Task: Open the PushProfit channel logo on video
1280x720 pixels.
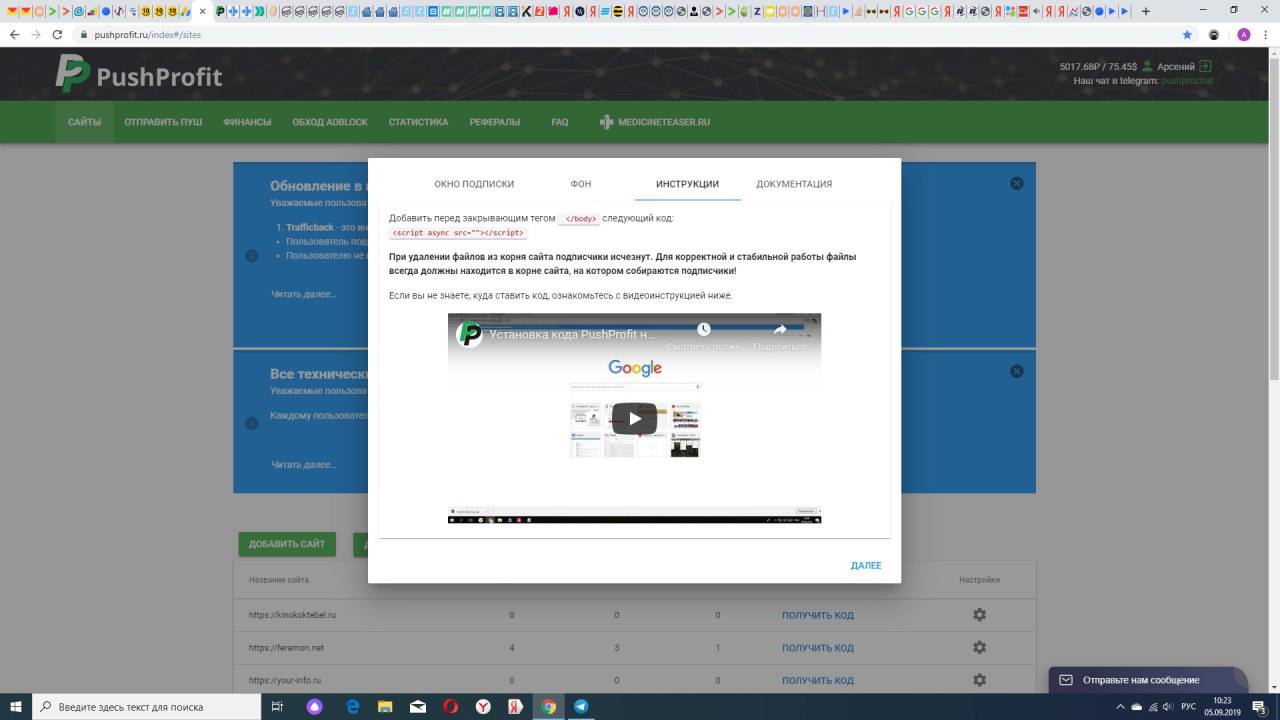Action: (x=469, y=334)
